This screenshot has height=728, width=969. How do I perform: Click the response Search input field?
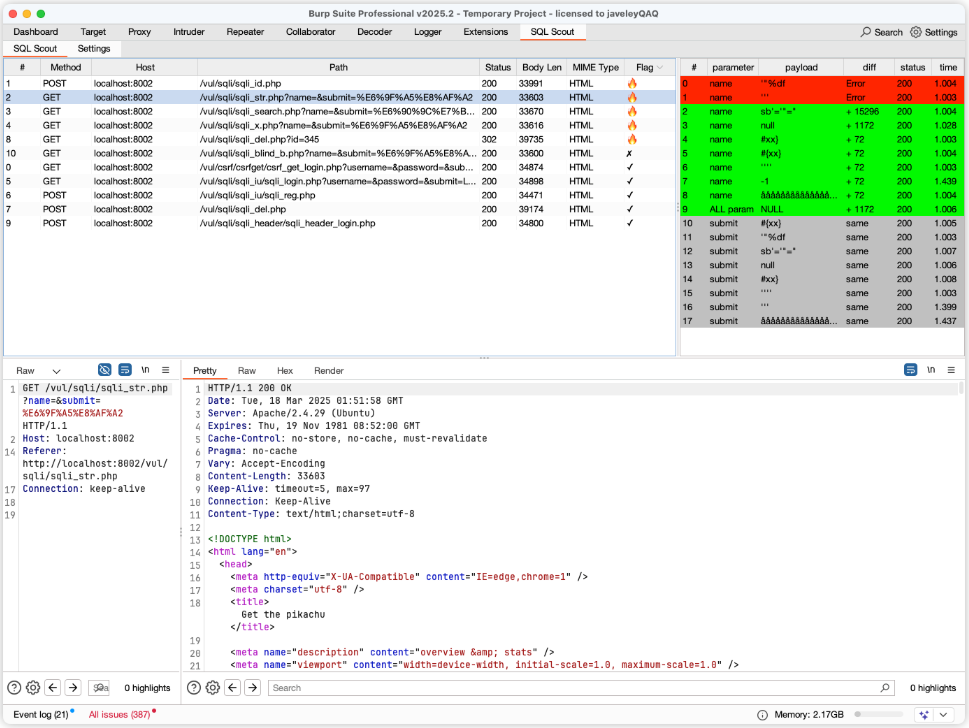pos(581,688)
